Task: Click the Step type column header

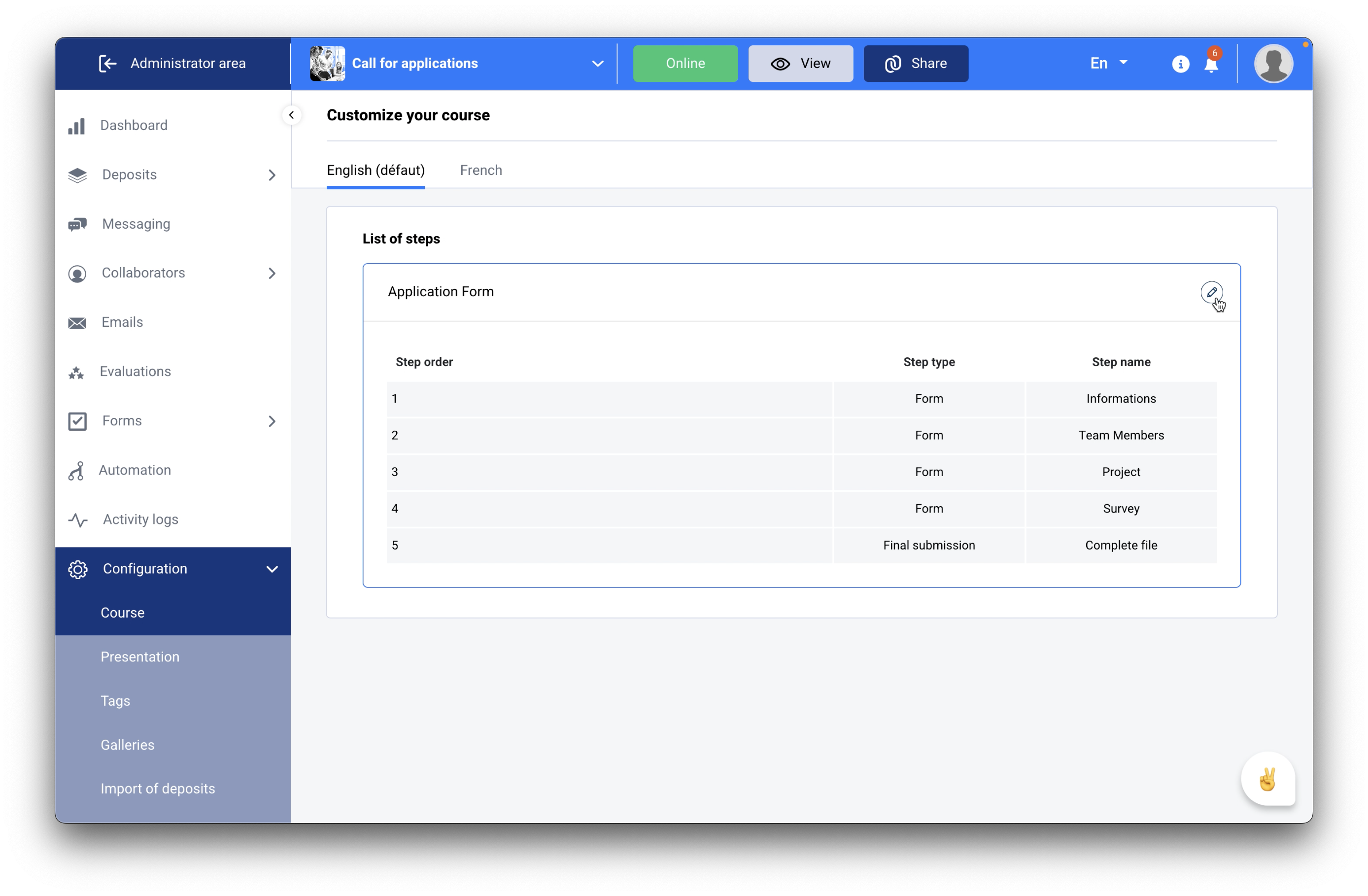Action: 928,362
